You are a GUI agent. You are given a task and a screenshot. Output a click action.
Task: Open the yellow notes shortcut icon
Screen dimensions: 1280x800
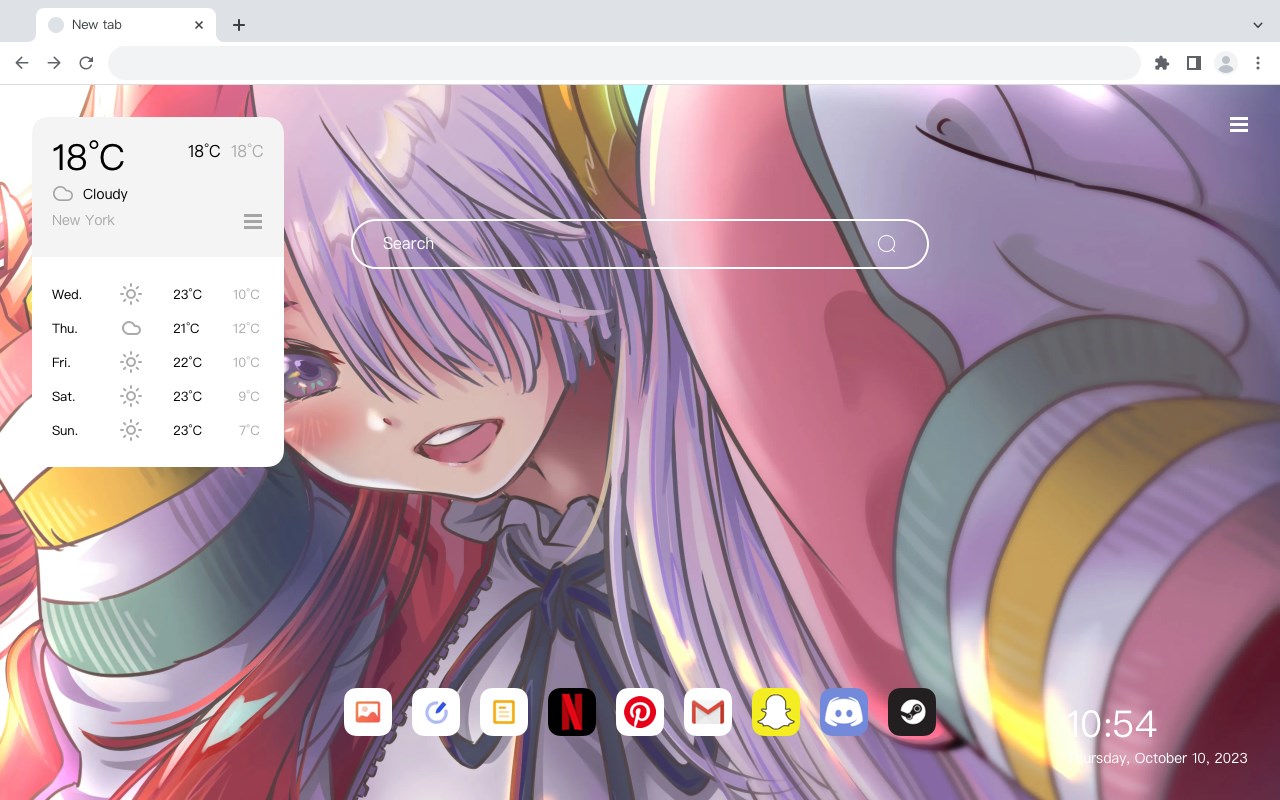click(504, 712)
